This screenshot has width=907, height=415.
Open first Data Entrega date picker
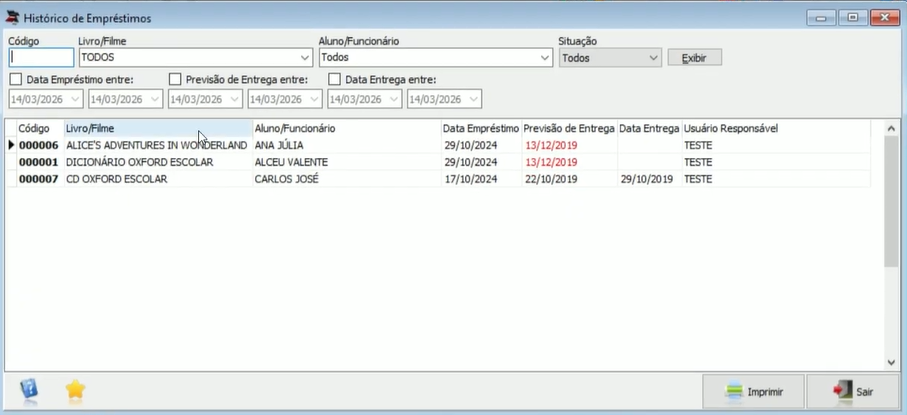point(394,99)
